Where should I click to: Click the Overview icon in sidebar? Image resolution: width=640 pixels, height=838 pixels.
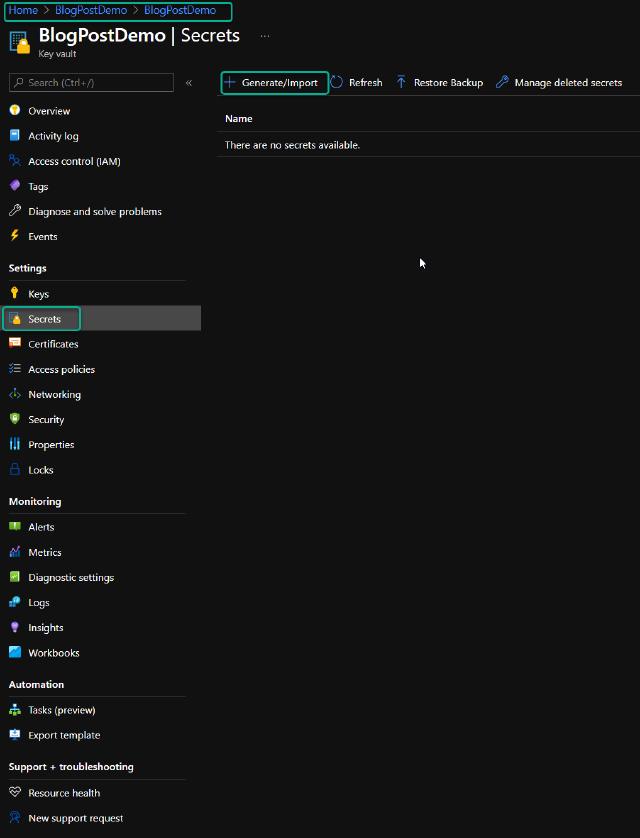(15, 111)
